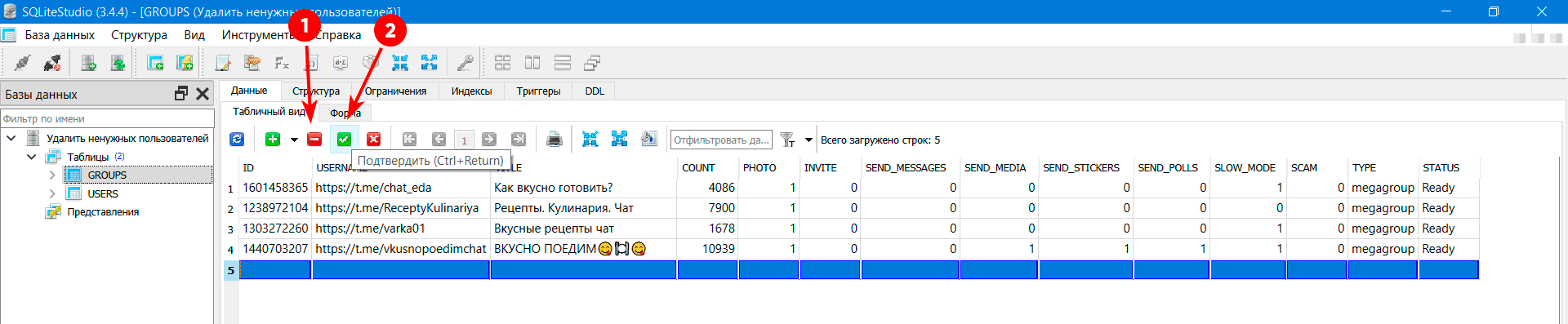Click the printer export icon
This screenshot has width=1568, height=324.
tap(555, 140)
